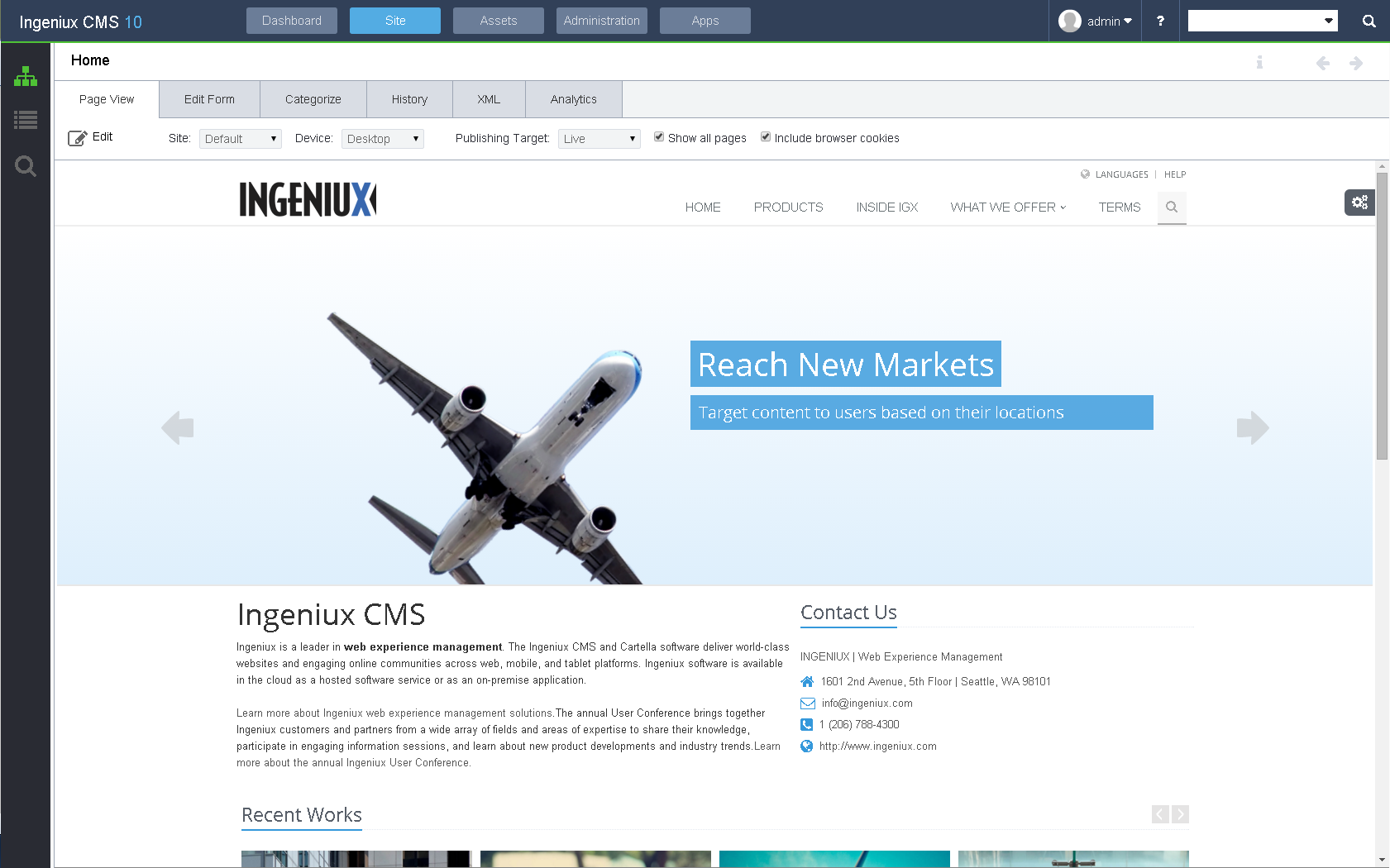Toggle the preview site search magnifier icon
The image size is (1390, 868).
pos(1172,207)
